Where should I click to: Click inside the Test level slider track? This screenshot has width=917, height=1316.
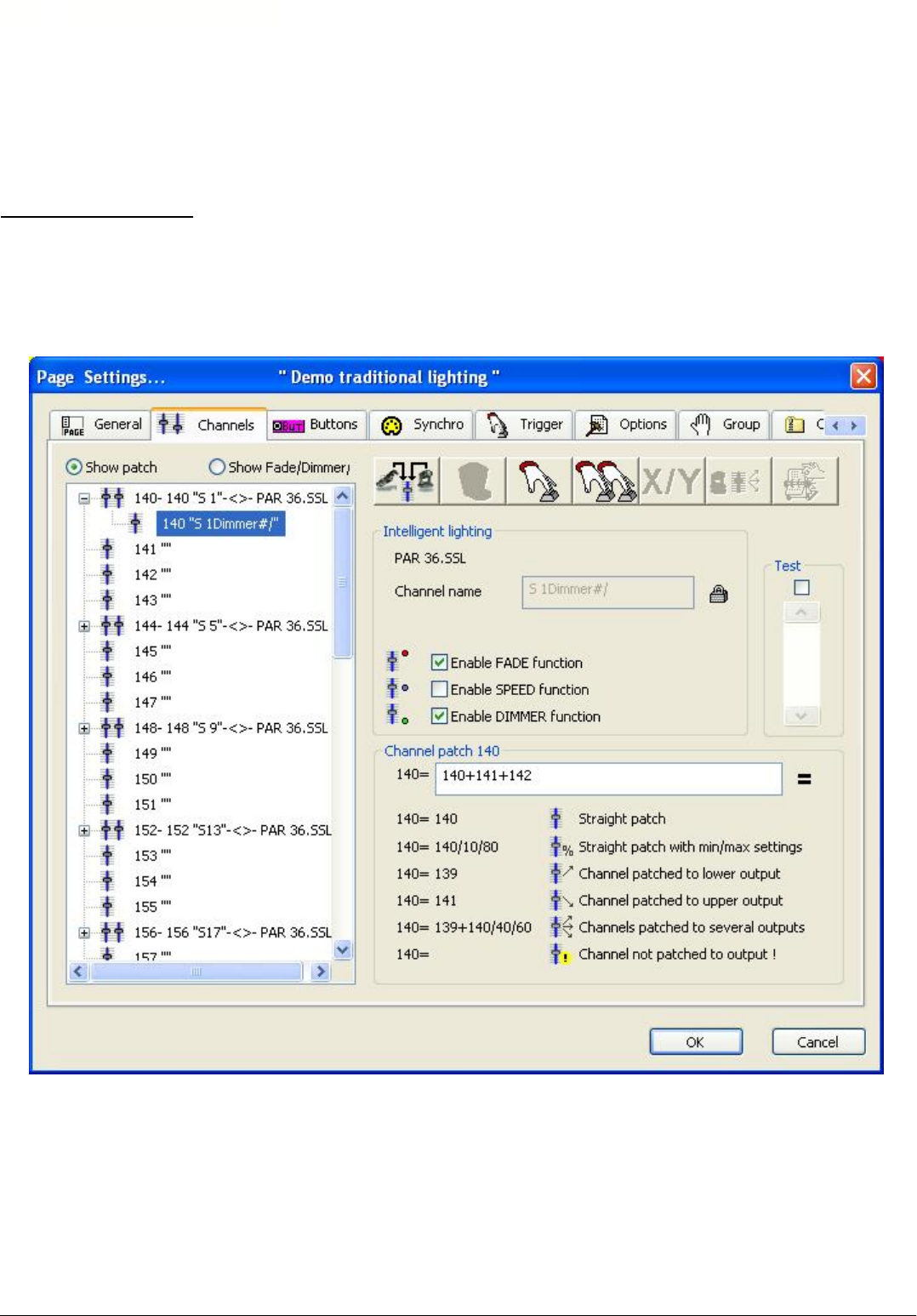point(801,664)
